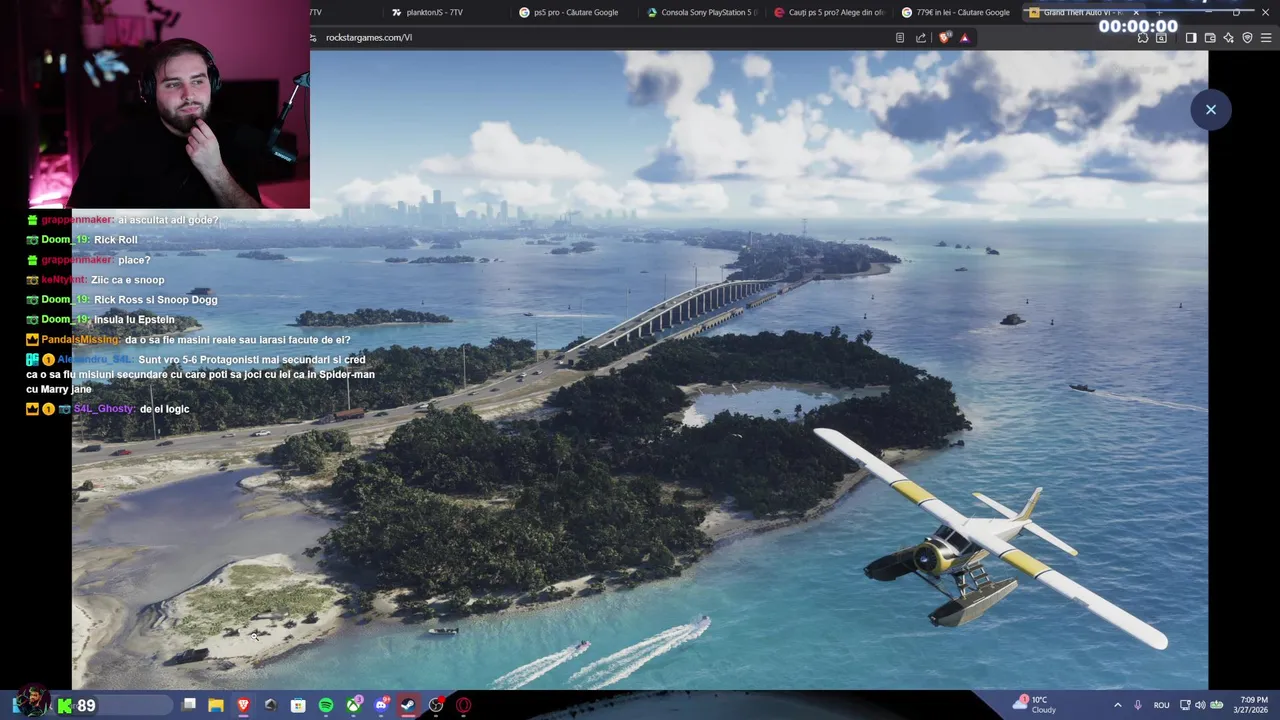The width and height of the screenshot is (1280, 720).
Task: Click chat username S4L_Ghosty
Action: click(x=104, y=409)
